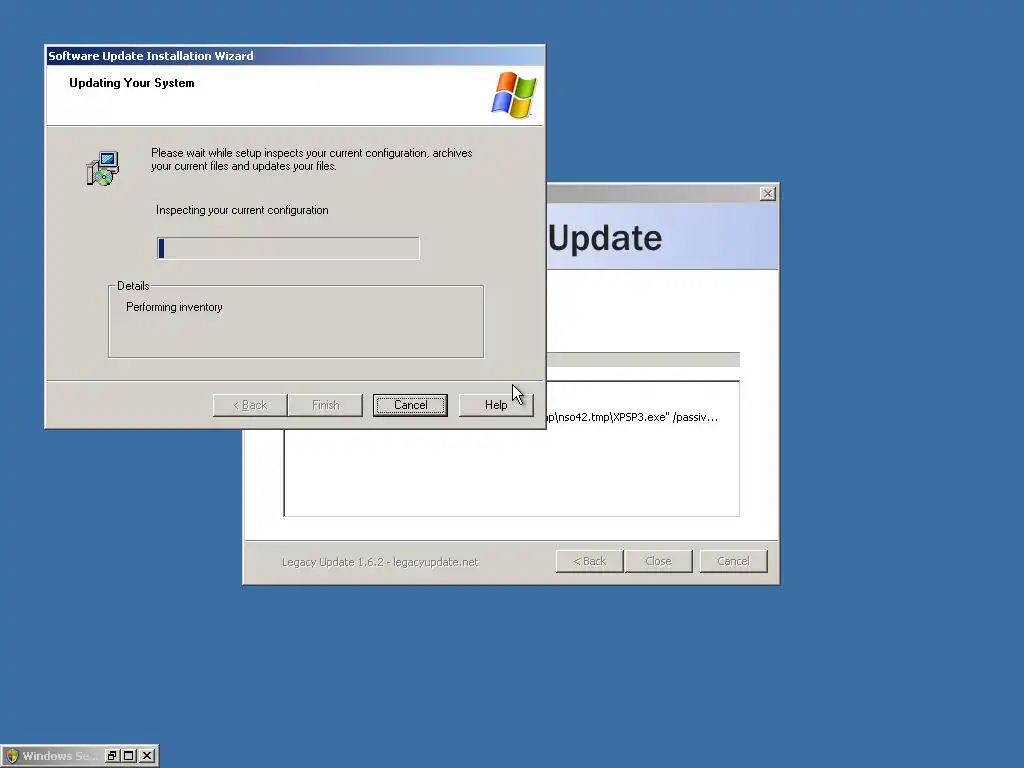
Task: Click the close icon on minimized Windows Setup bar
Action: point(148,756)
